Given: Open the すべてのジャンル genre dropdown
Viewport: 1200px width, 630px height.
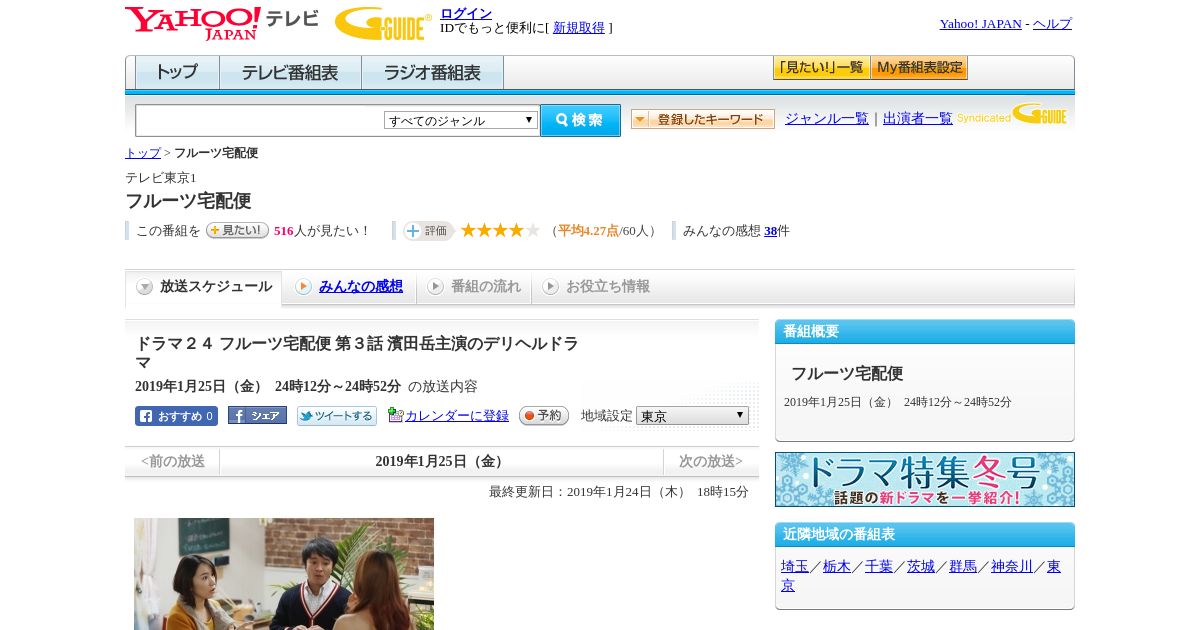Looking at the screenshot, I should [461, 120].
